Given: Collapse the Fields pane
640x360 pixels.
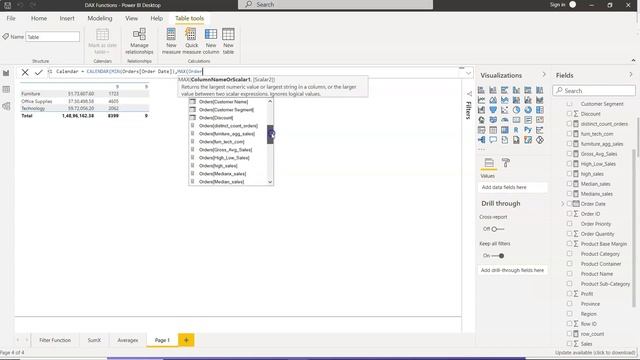Looking at the screenshot, I should 631,75.
